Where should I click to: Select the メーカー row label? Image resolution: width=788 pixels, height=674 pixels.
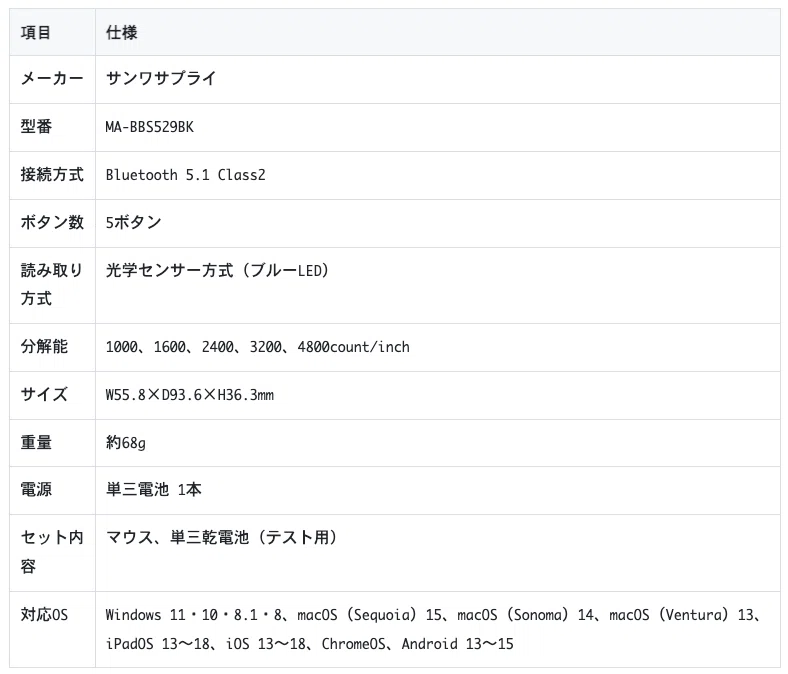pos(52,78)
